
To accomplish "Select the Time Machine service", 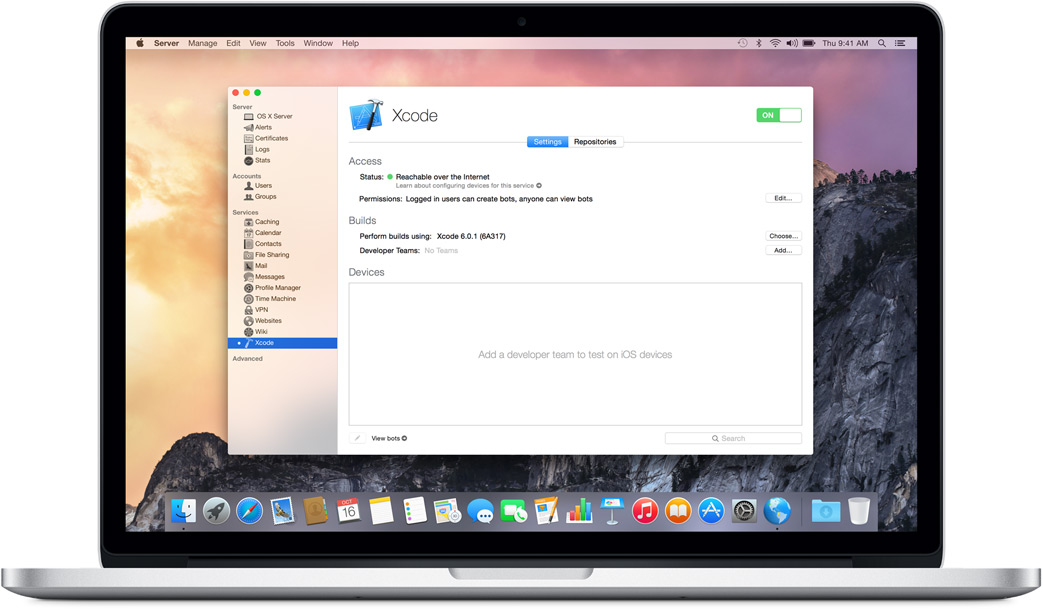I will (x=274, y=299).
